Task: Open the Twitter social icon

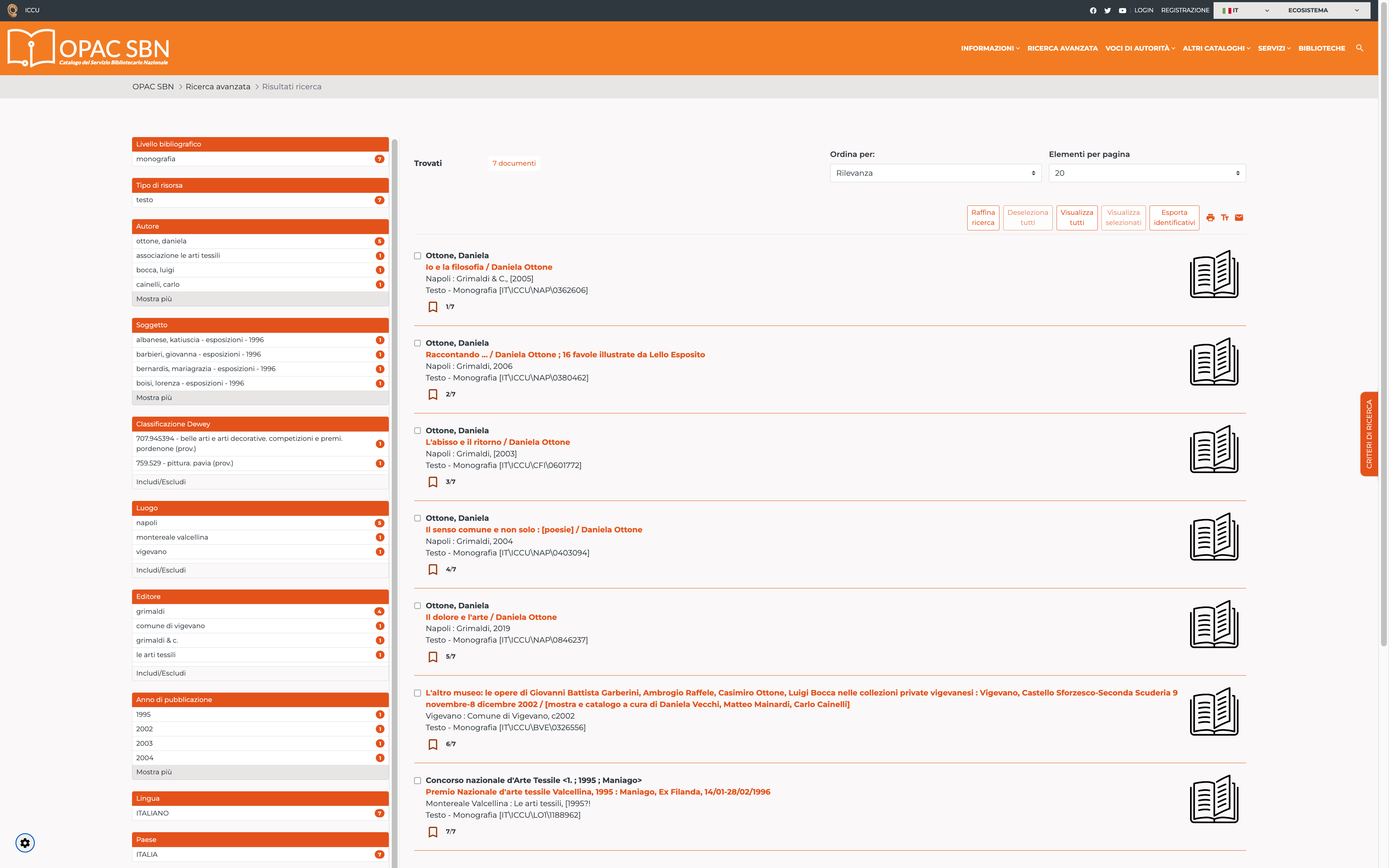Action: point(1108,10)
